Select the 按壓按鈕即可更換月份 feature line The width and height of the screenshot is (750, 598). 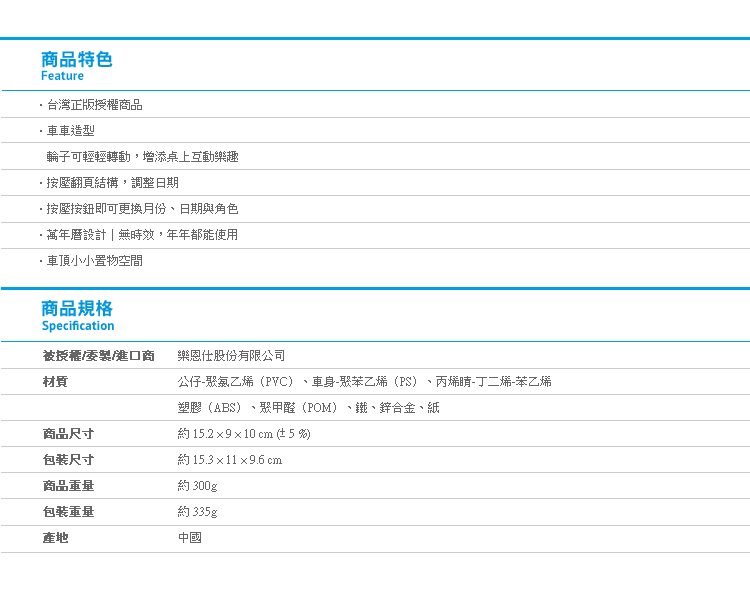click(x=142, y=209)
